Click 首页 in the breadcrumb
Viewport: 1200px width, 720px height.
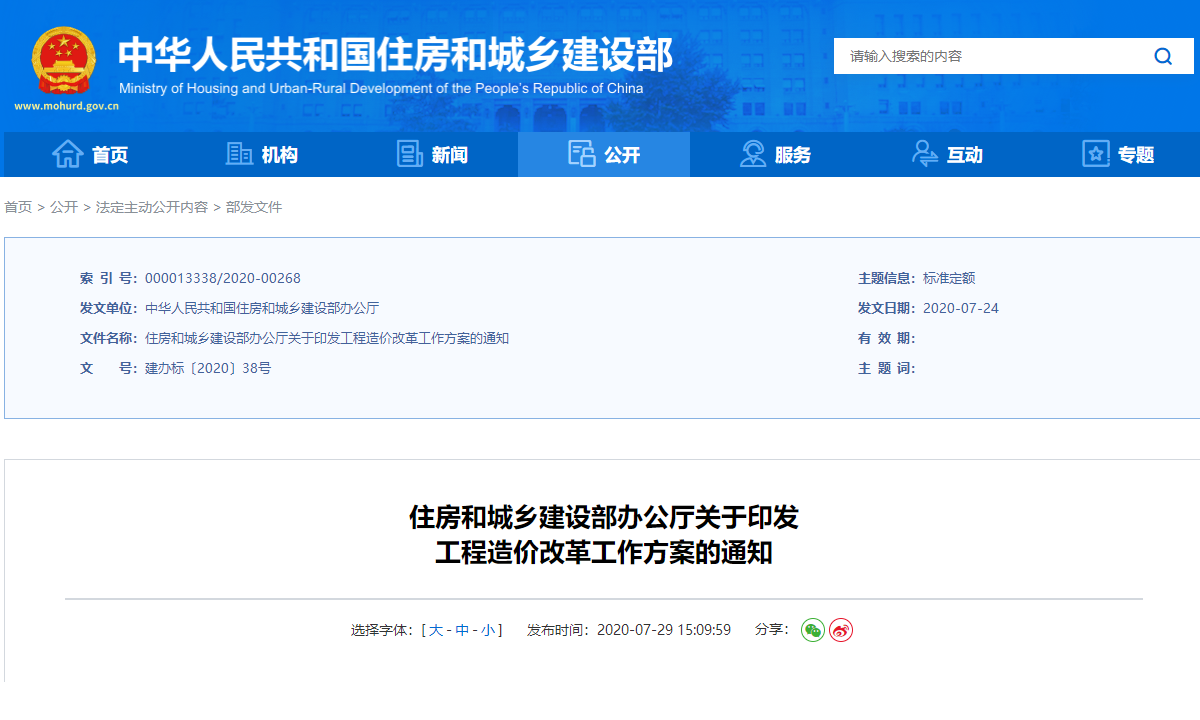tap(18, 207)
